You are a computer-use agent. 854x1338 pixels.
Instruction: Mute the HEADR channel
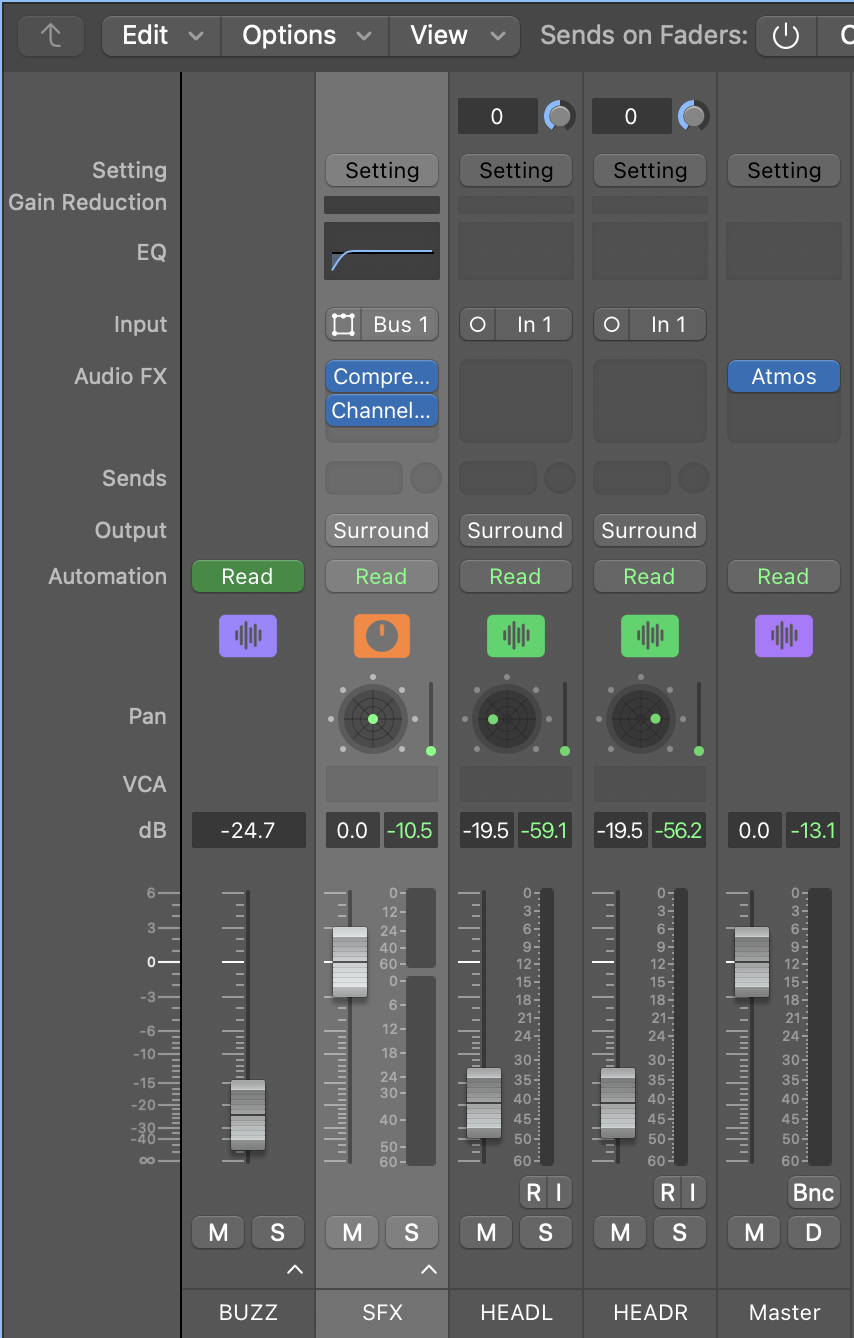[620, 1233]
